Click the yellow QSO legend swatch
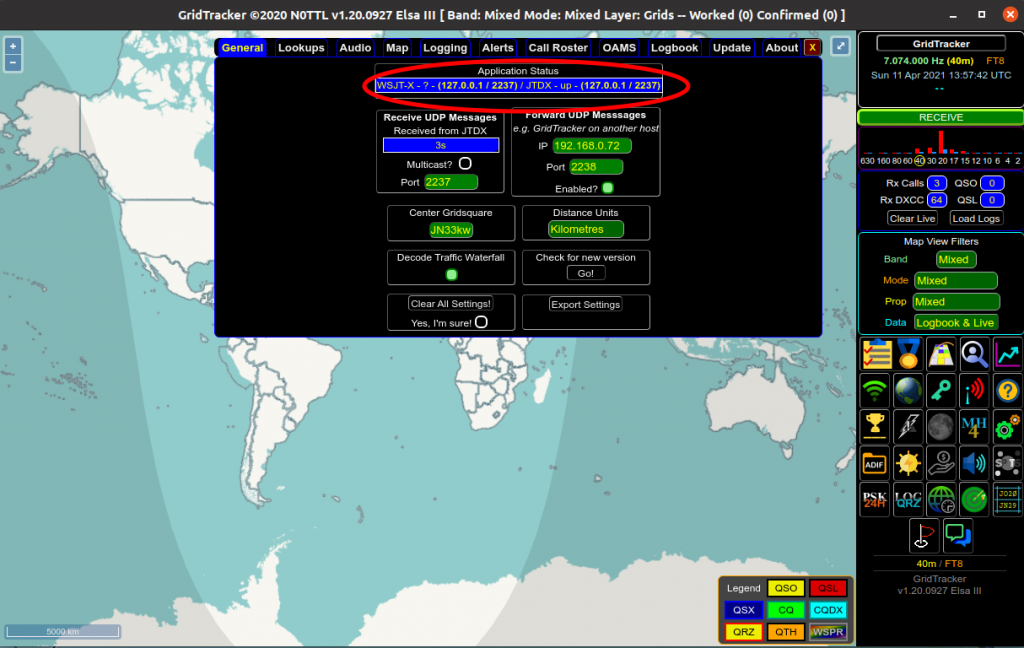The height and width of the screenshot is (648, 1024). pos(786,588)
